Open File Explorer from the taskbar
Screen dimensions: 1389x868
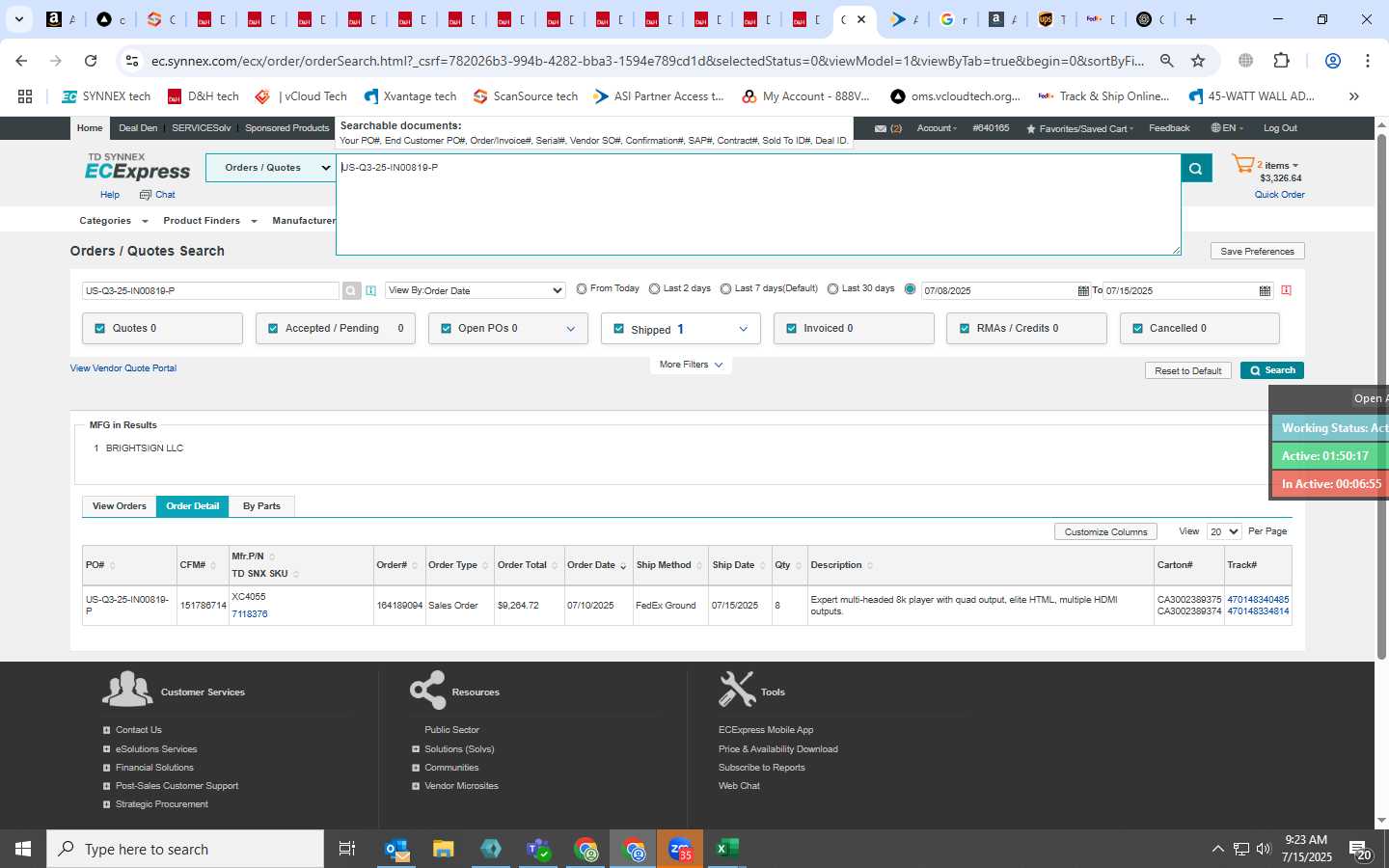pos(444,849)
